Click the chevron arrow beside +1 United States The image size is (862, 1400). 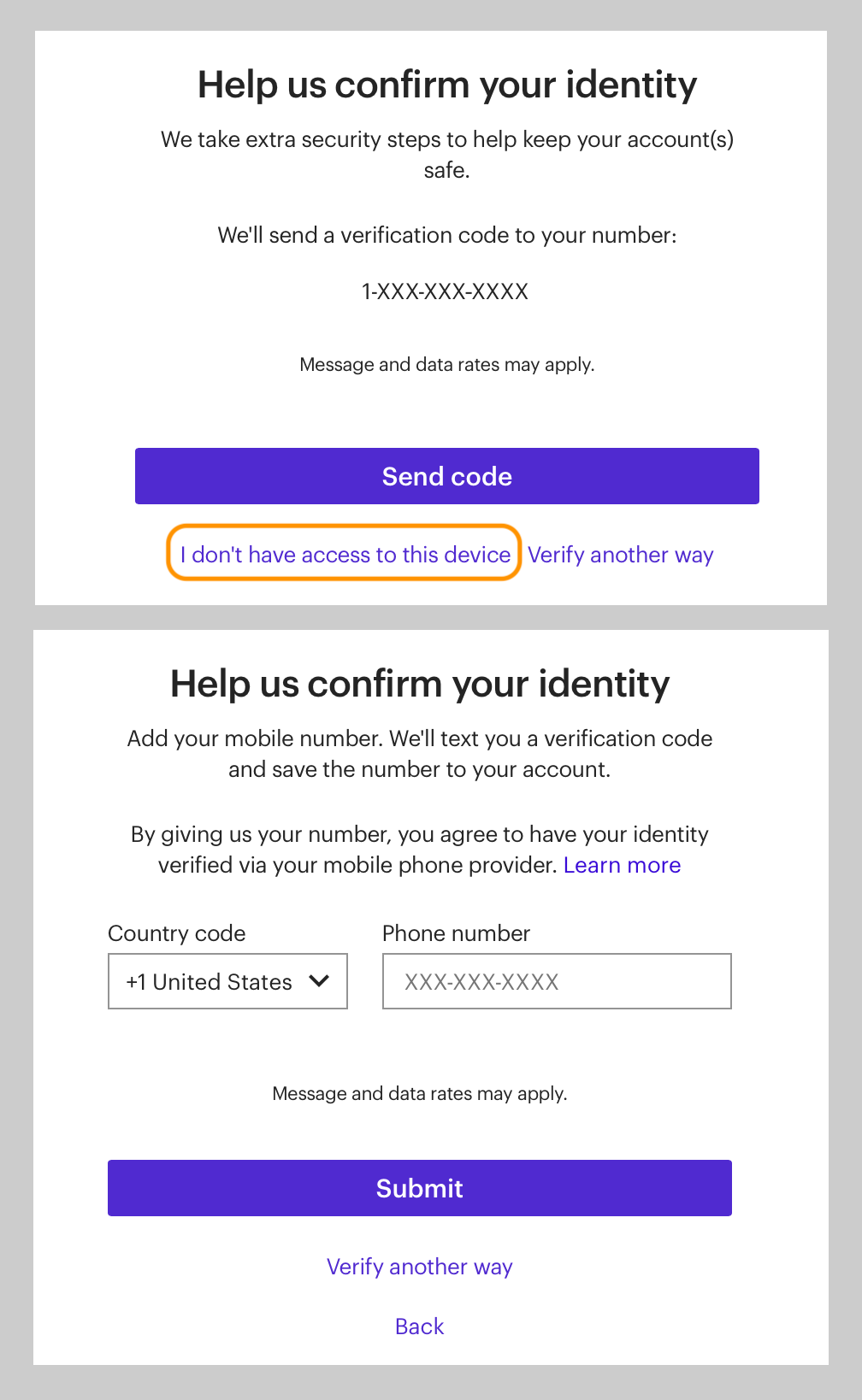click(x=319, y=981)
